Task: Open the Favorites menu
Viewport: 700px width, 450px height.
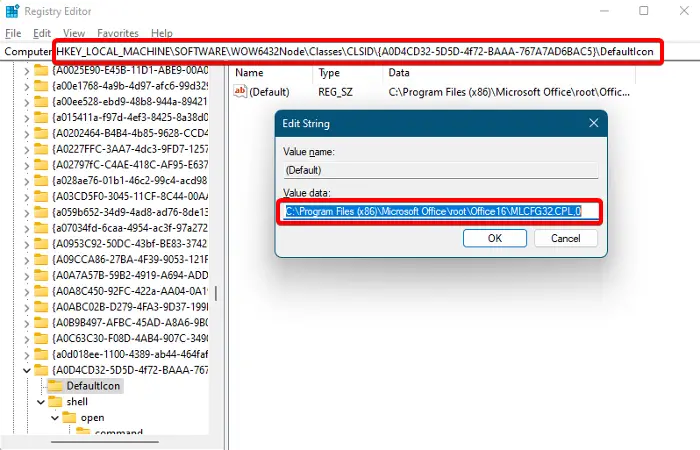Action: point(118,33)
